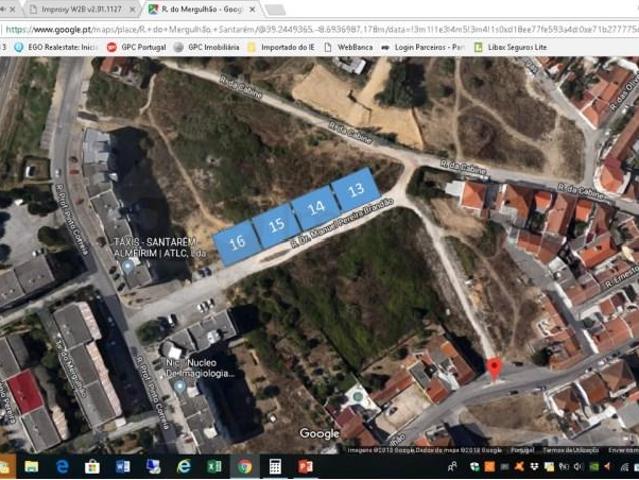Launch Microsoft Edge from the taskbar

(62, 466)
